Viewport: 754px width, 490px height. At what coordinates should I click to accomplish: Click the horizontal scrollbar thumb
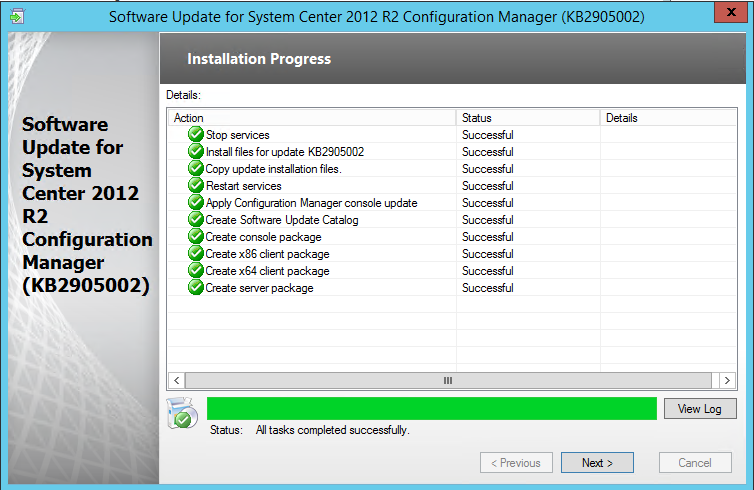(x=448, y=380)
